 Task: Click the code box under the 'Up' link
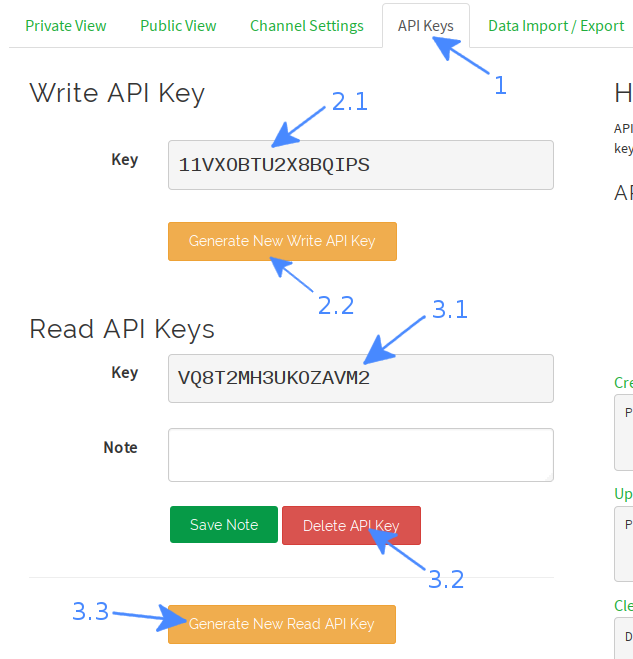tap(624, 544)
